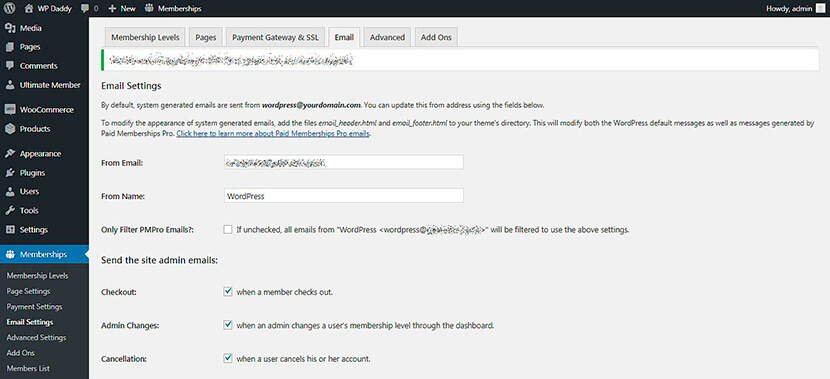Click the Users icon in sidebar
Screen dimensions: 830x379
(x=10, y=191)
